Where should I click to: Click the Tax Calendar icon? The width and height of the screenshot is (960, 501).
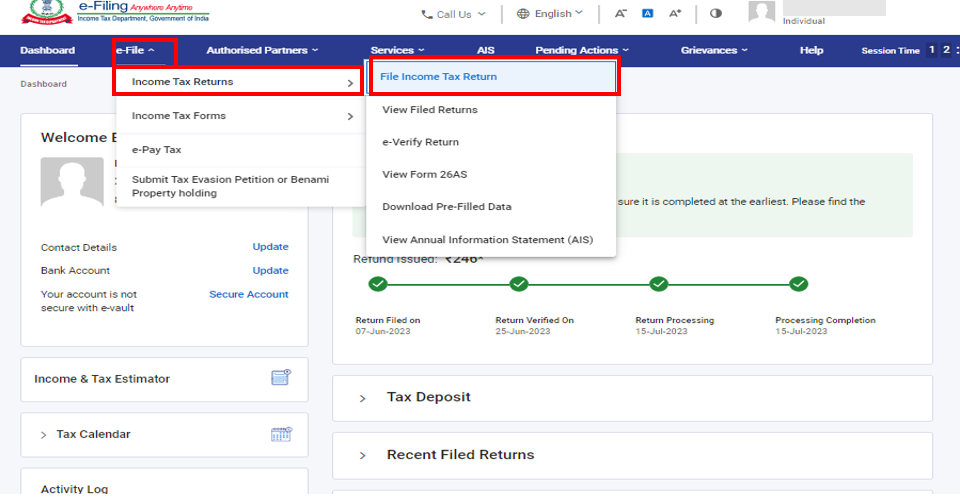pos(281,434)
